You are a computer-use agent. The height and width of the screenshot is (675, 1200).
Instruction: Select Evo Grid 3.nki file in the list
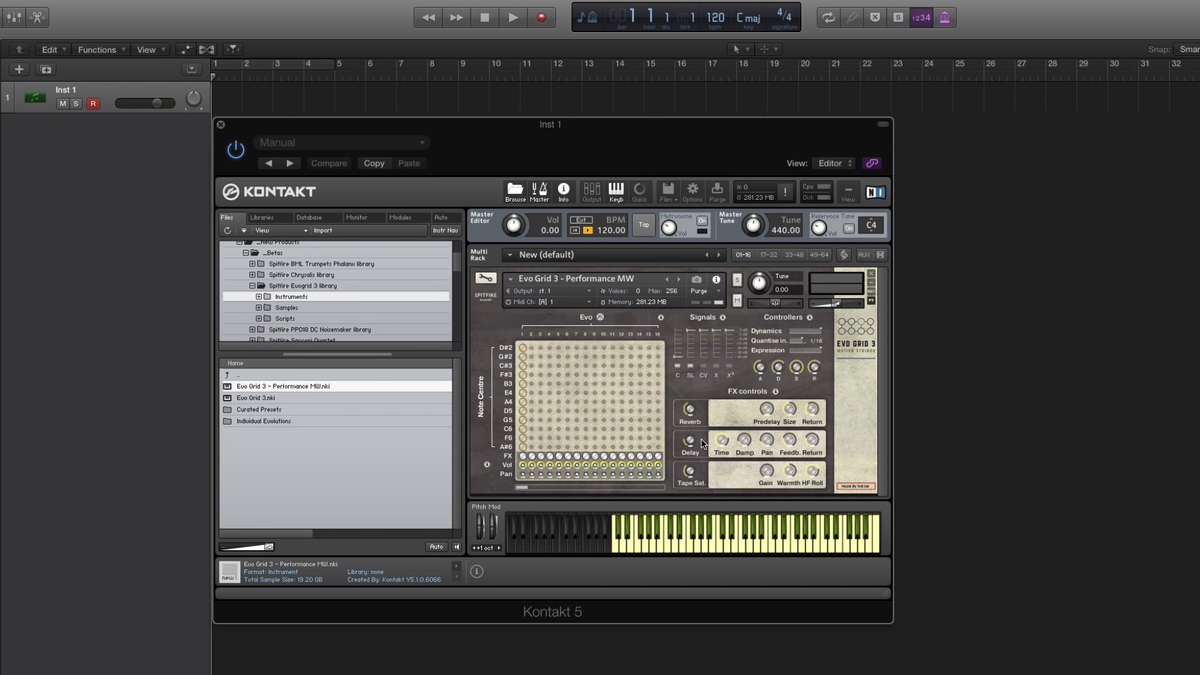tap(256, 398)
